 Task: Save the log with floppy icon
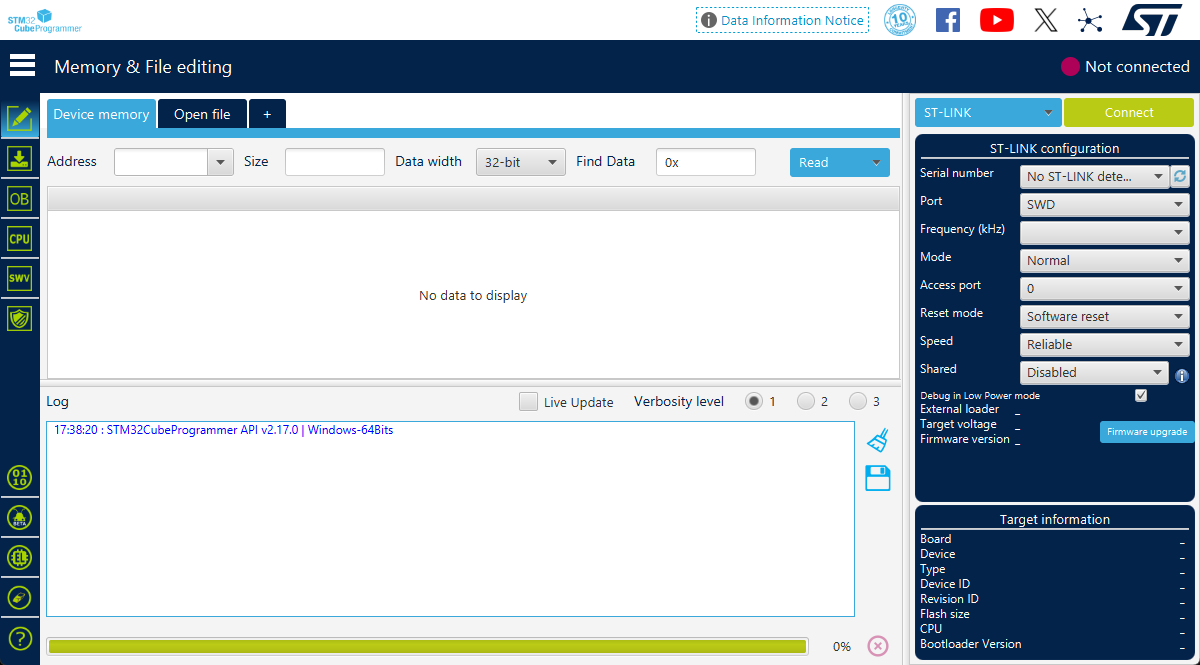pyautogui.click(x=878, y=478)
